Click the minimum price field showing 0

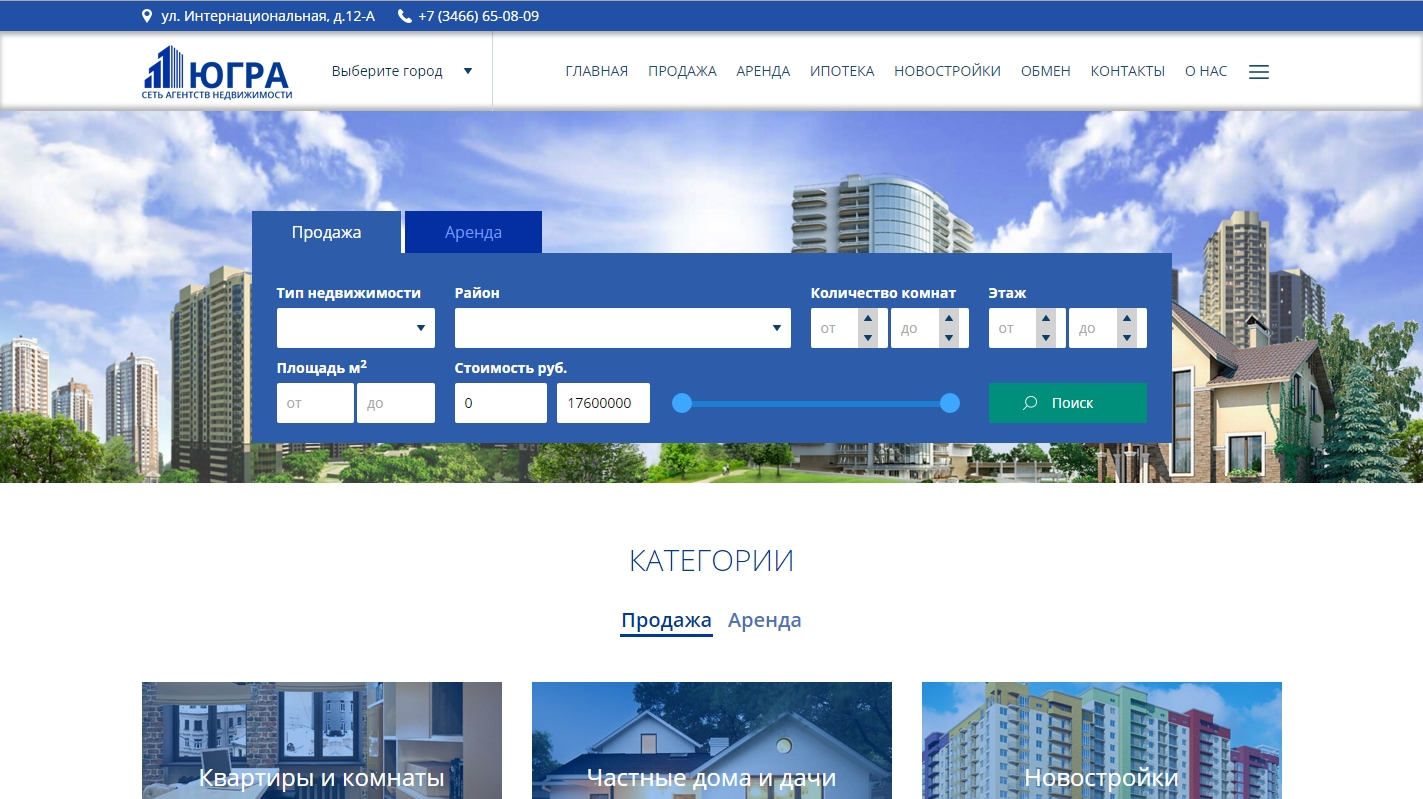click(501, 403)
